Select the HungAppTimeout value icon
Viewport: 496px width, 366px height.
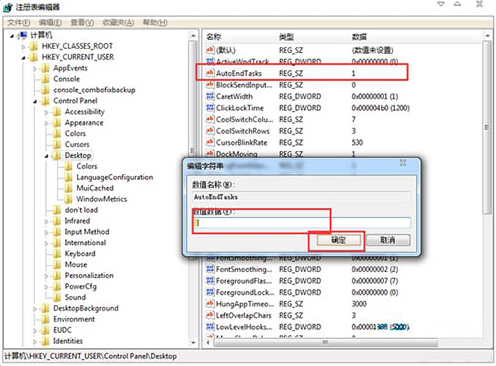(x=210, y=304)
